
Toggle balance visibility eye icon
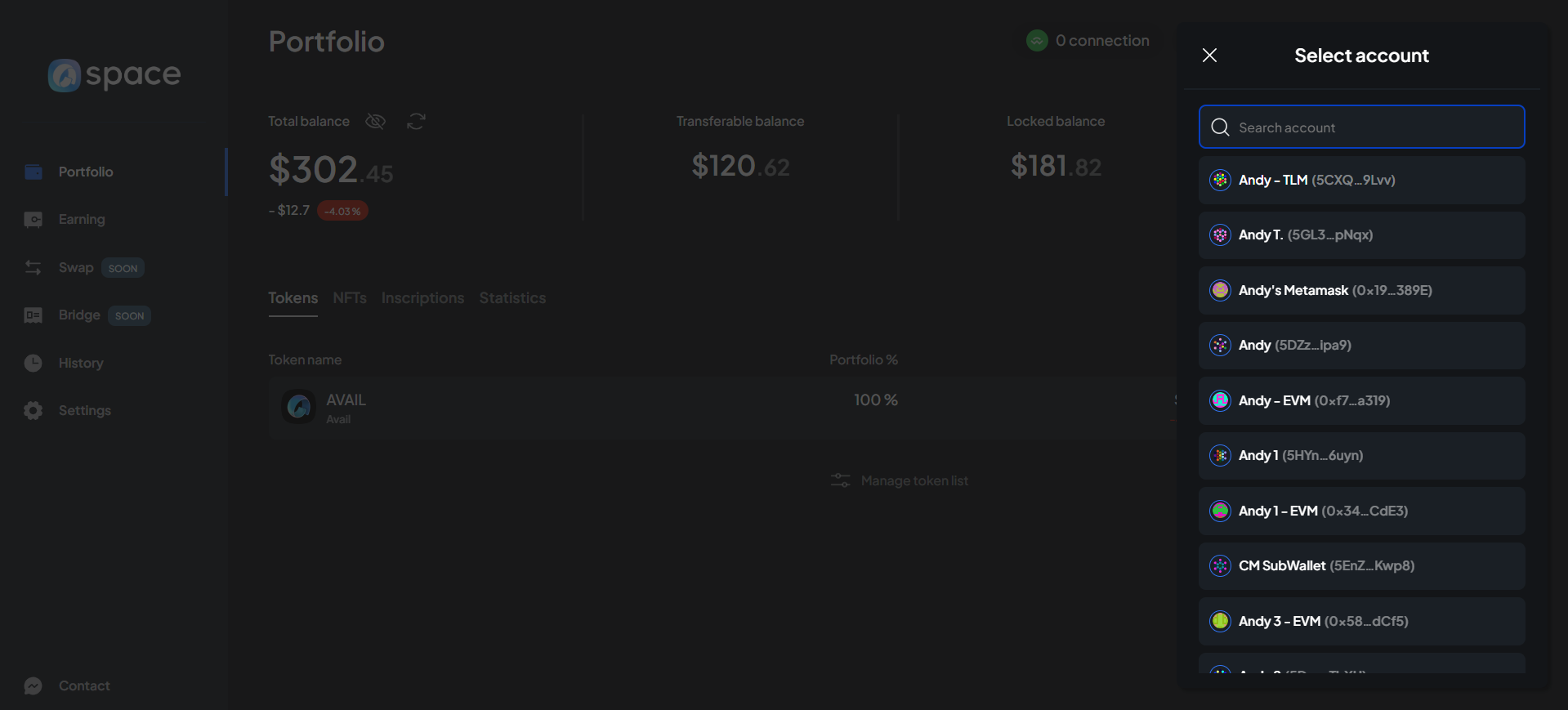pos(375,122)
